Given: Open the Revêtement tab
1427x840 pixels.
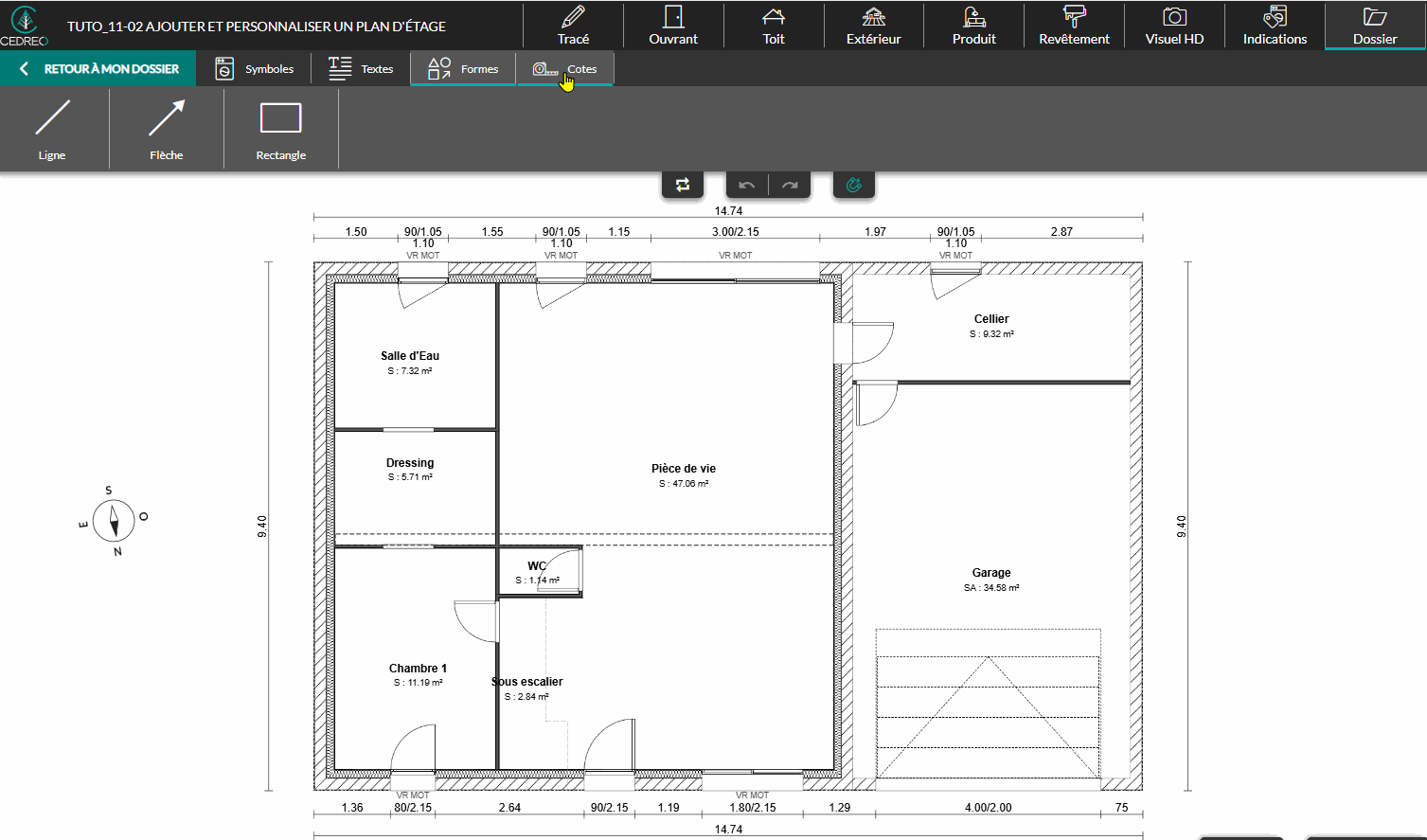Looking at the screenshot, I should tap(1074, 26).
